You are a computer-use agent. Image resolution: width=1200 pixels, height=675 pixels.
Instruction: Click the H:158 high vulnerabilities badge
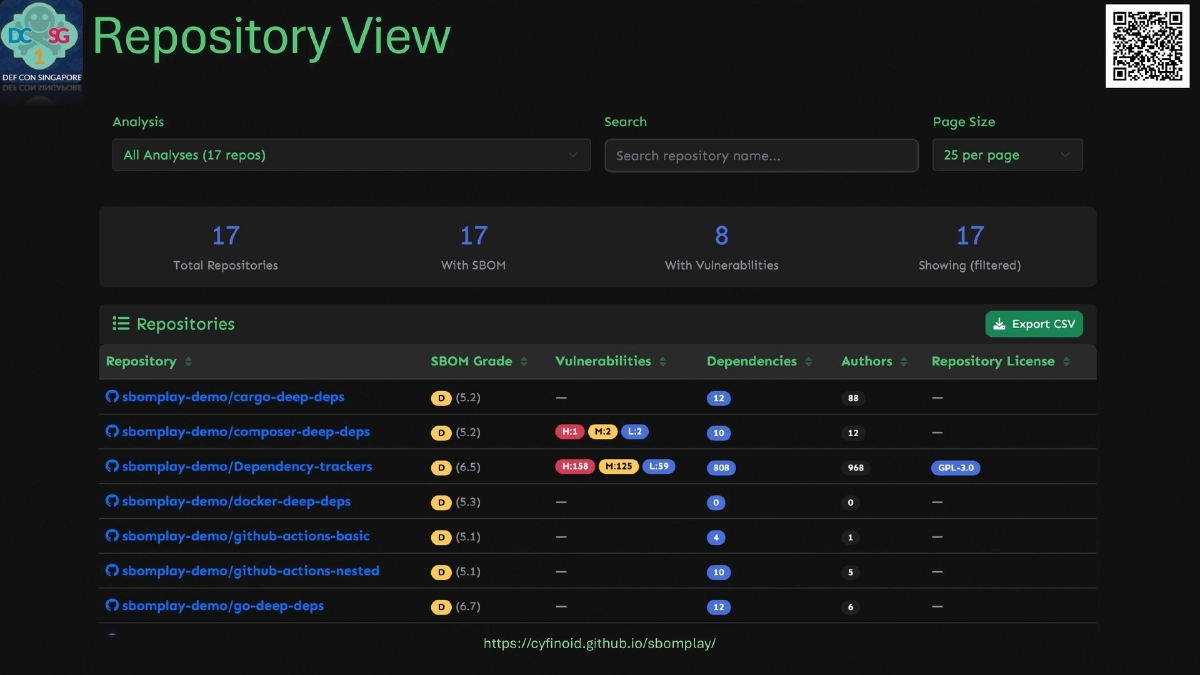574,467
